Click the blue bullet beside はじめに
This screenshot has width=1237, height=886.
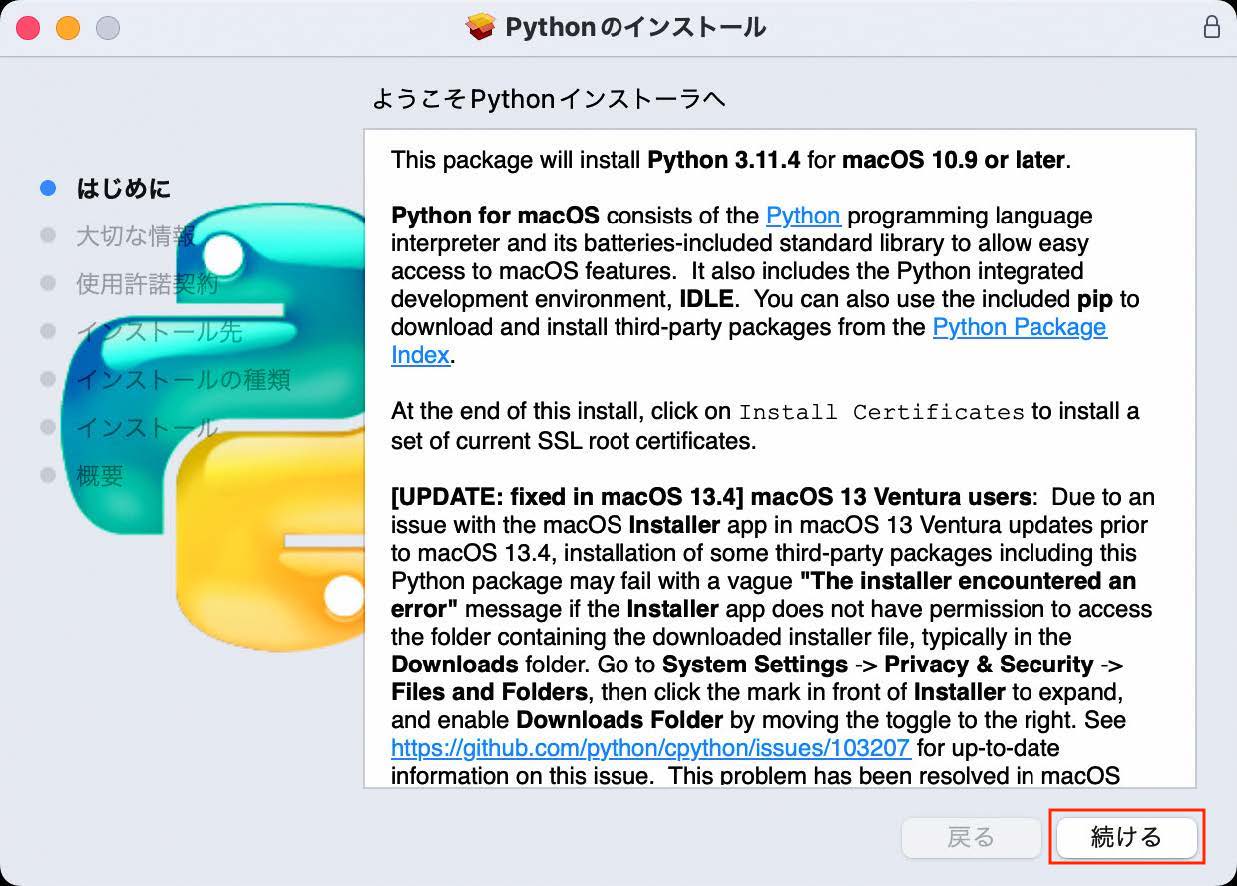coord(47,188)
